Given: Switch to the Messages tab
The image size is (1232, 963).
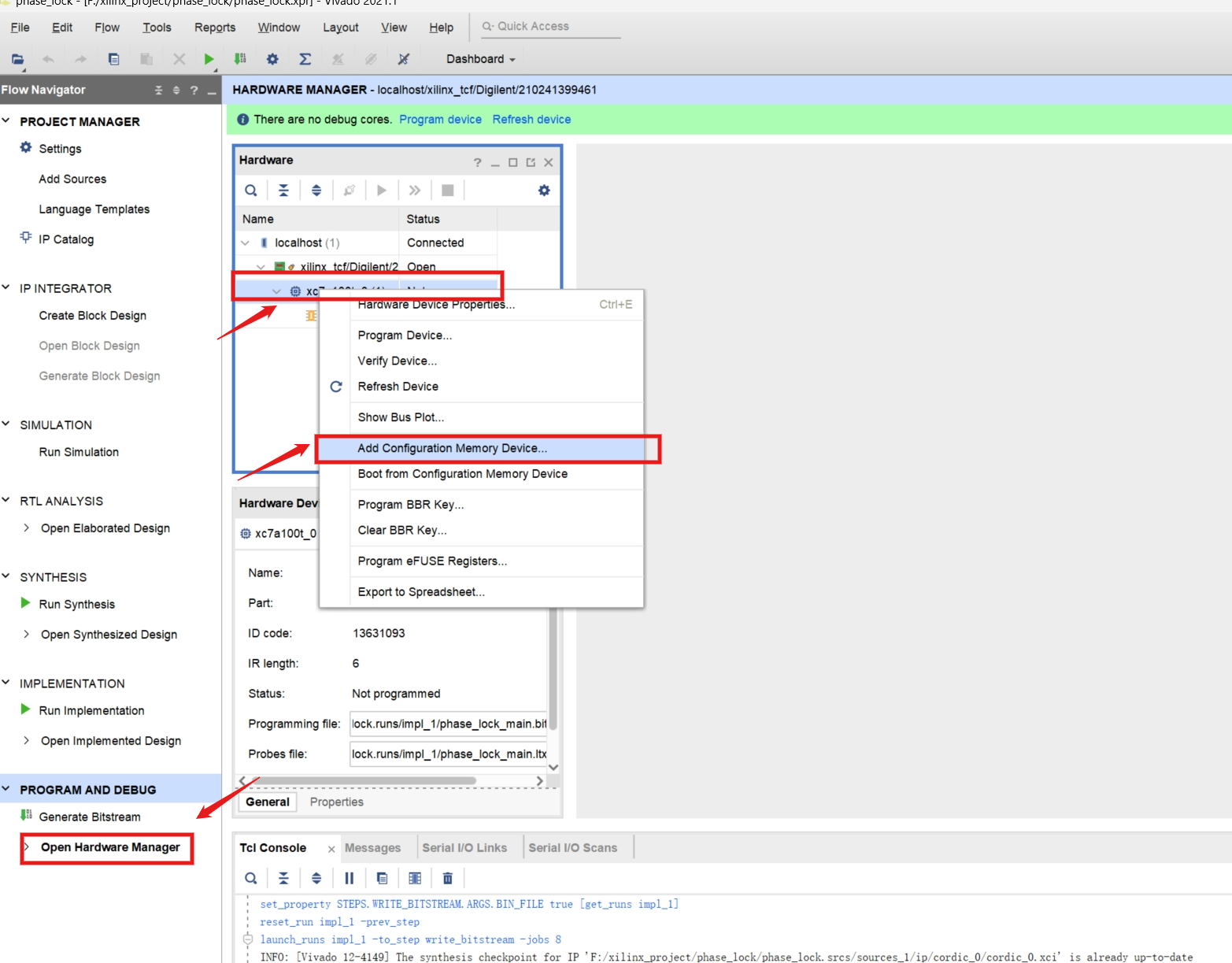Looking at the screenshot, I should pyautogui.click(x=372, y=848).
